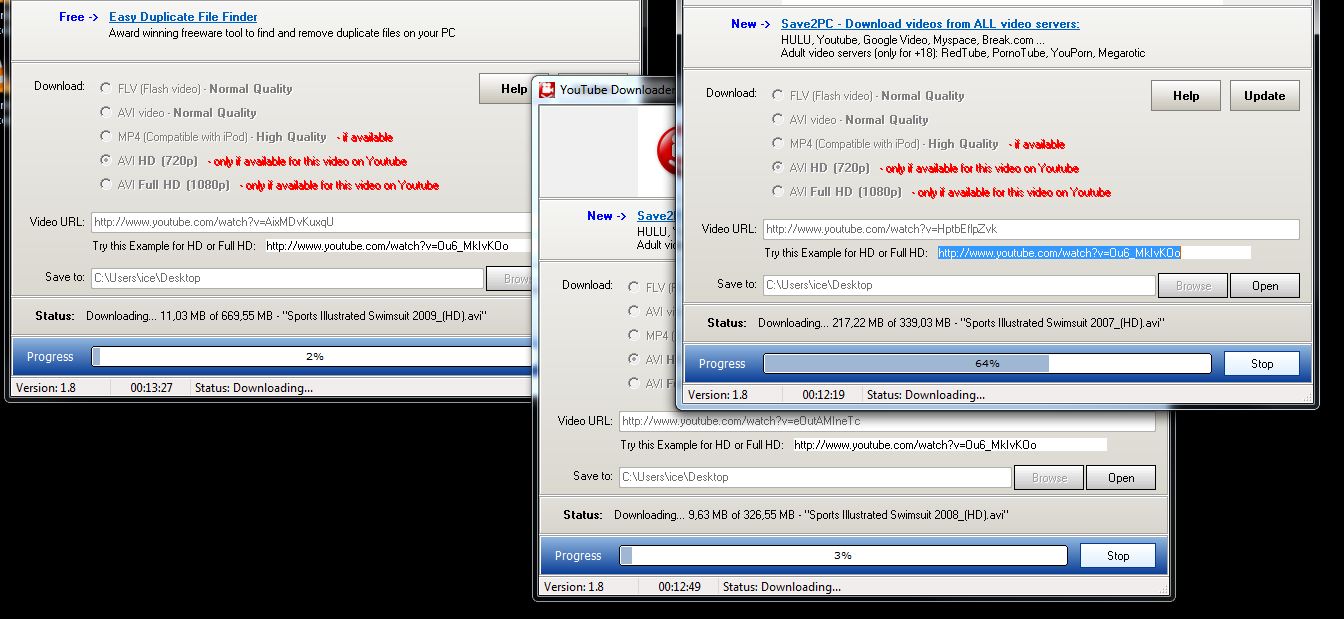Click Version: 1.8 in the 2008 window status bar

point(574,587)
